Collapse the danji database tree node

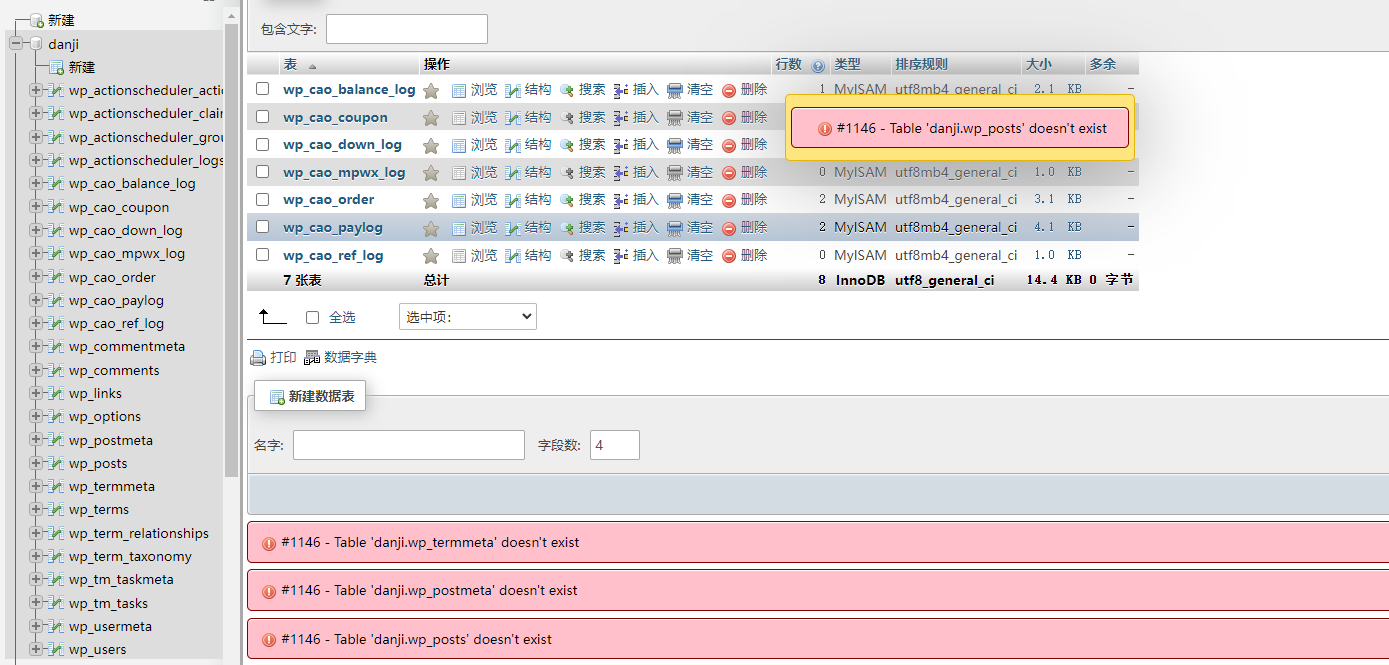pos(16,44)
